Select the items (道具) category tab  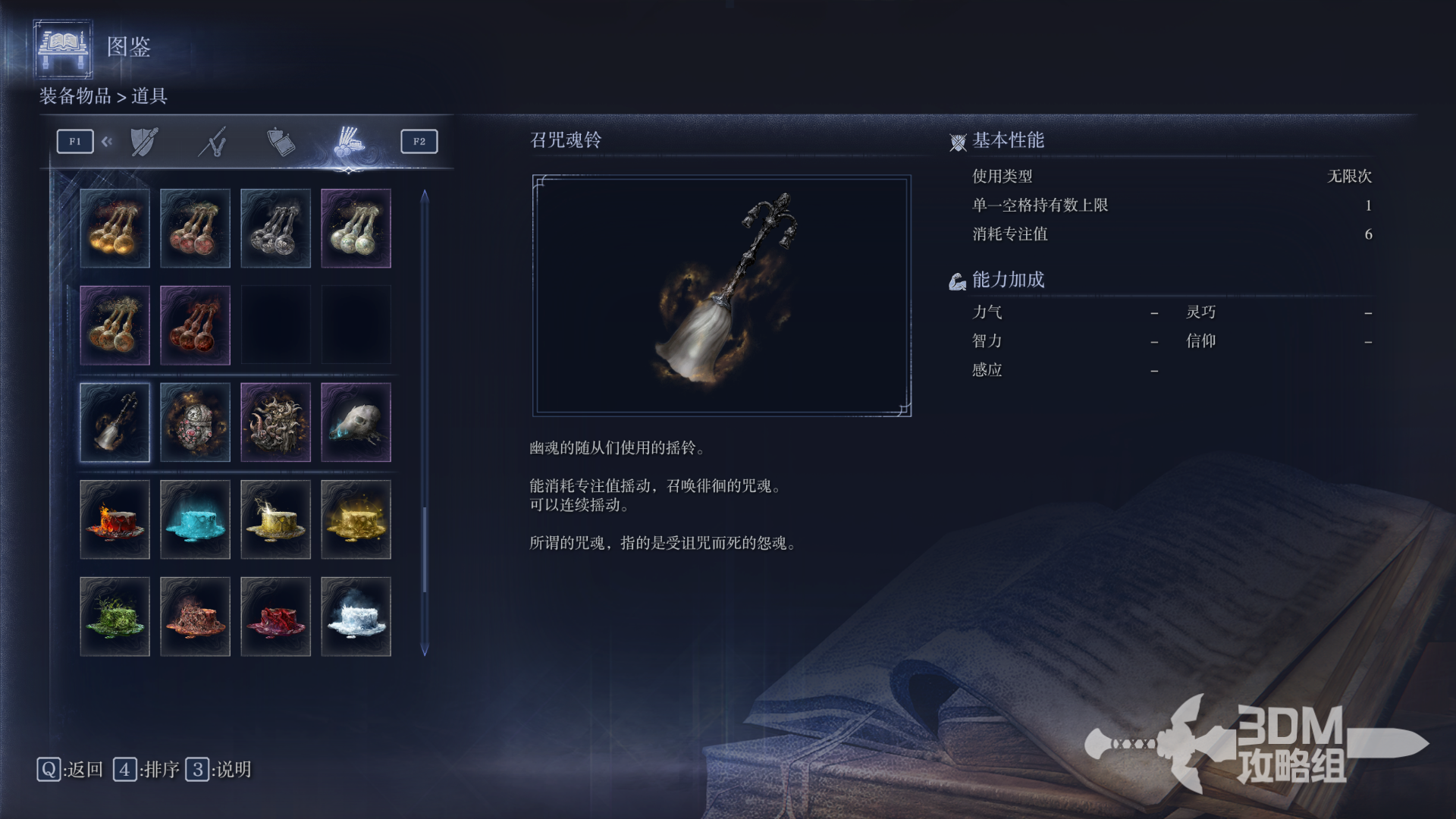pos(349,142)
